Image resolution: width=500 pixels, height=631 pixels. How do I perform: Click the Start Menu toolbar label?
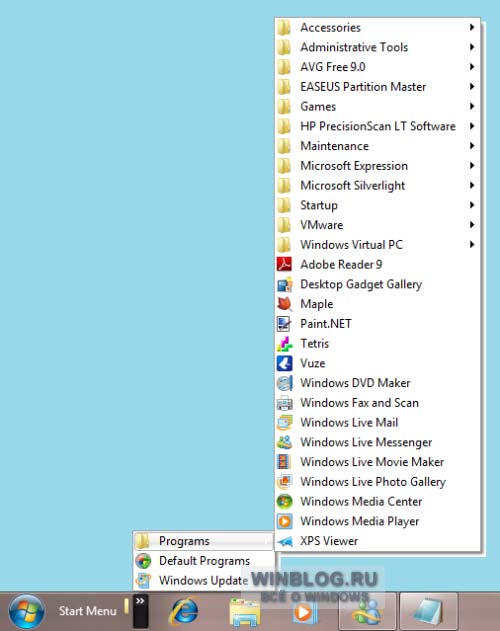click(88, 611)
